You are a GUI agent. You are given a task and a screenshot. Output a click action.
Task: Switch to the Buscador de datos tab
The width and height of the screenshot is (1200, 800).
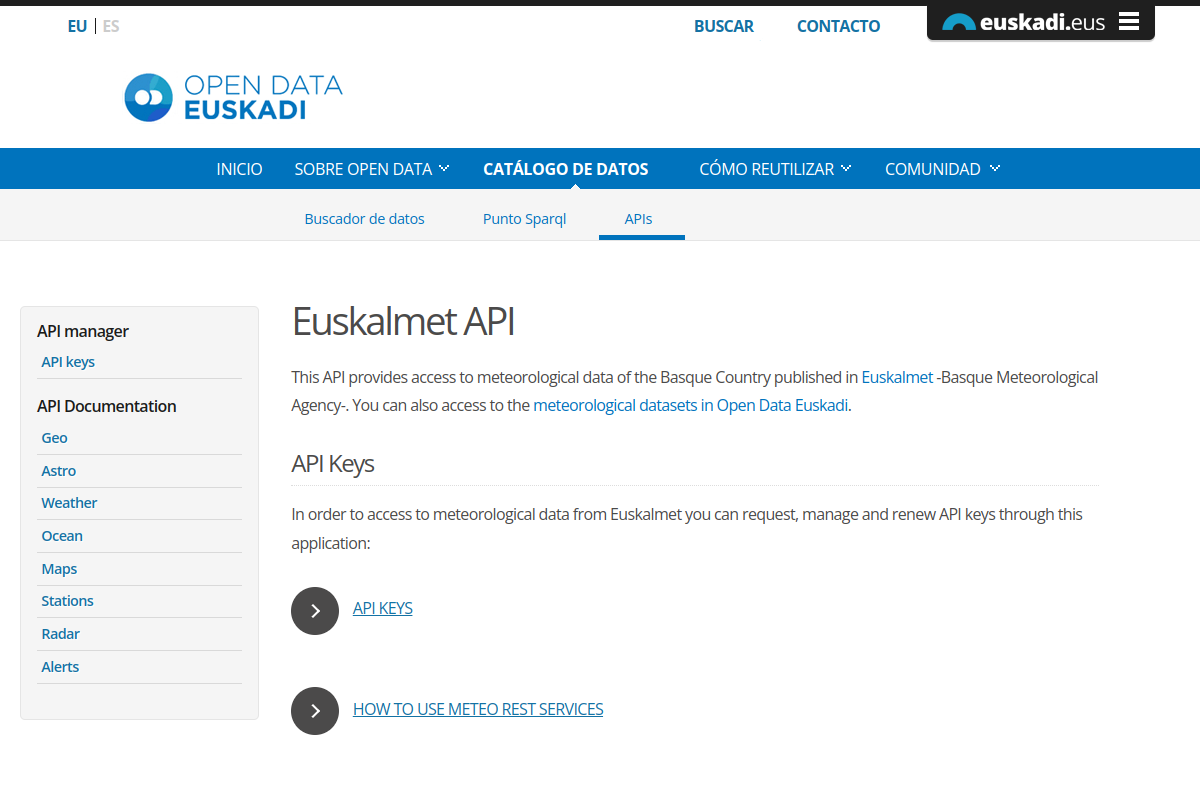pos(364,218)
